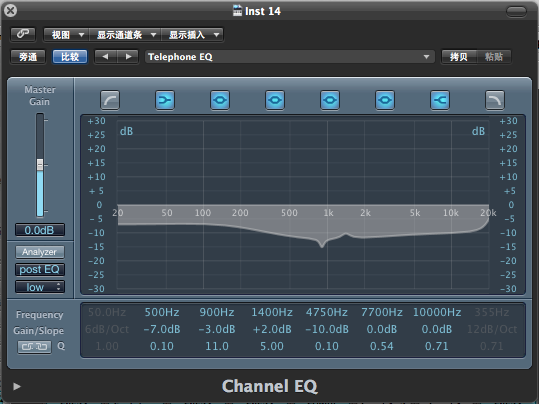The height and width of the screenshot is (404, 539).
Task: Select the 0.0dB gain under 10000Hz
Action: point(437,329)
